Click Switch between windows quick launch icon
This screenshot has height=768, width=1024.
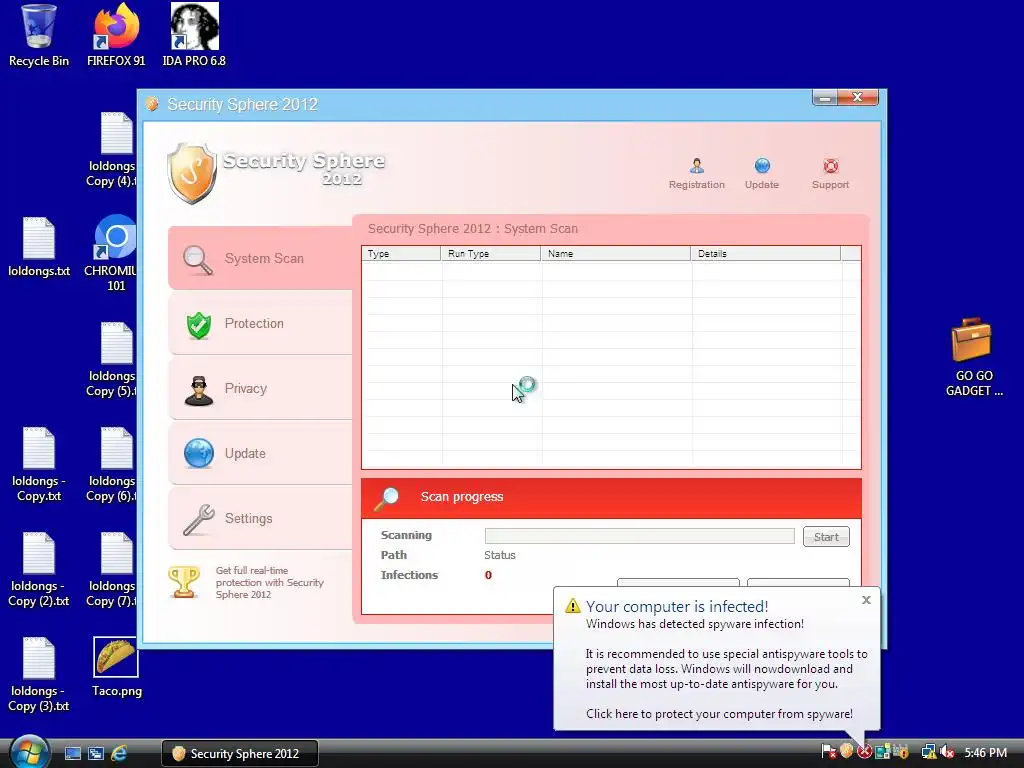pos(96,753)
